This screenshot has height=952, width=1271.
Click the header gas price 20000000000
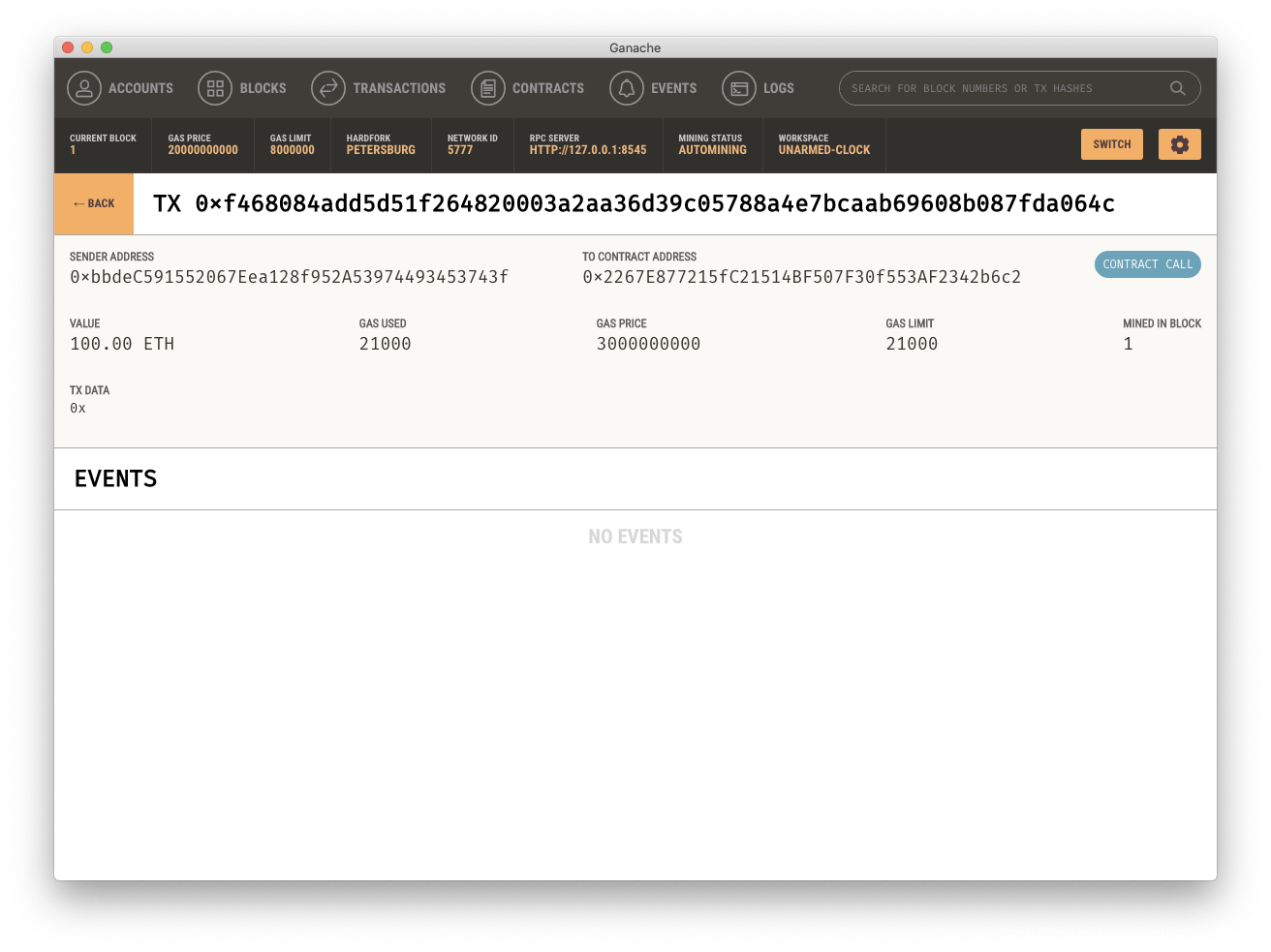202,150
